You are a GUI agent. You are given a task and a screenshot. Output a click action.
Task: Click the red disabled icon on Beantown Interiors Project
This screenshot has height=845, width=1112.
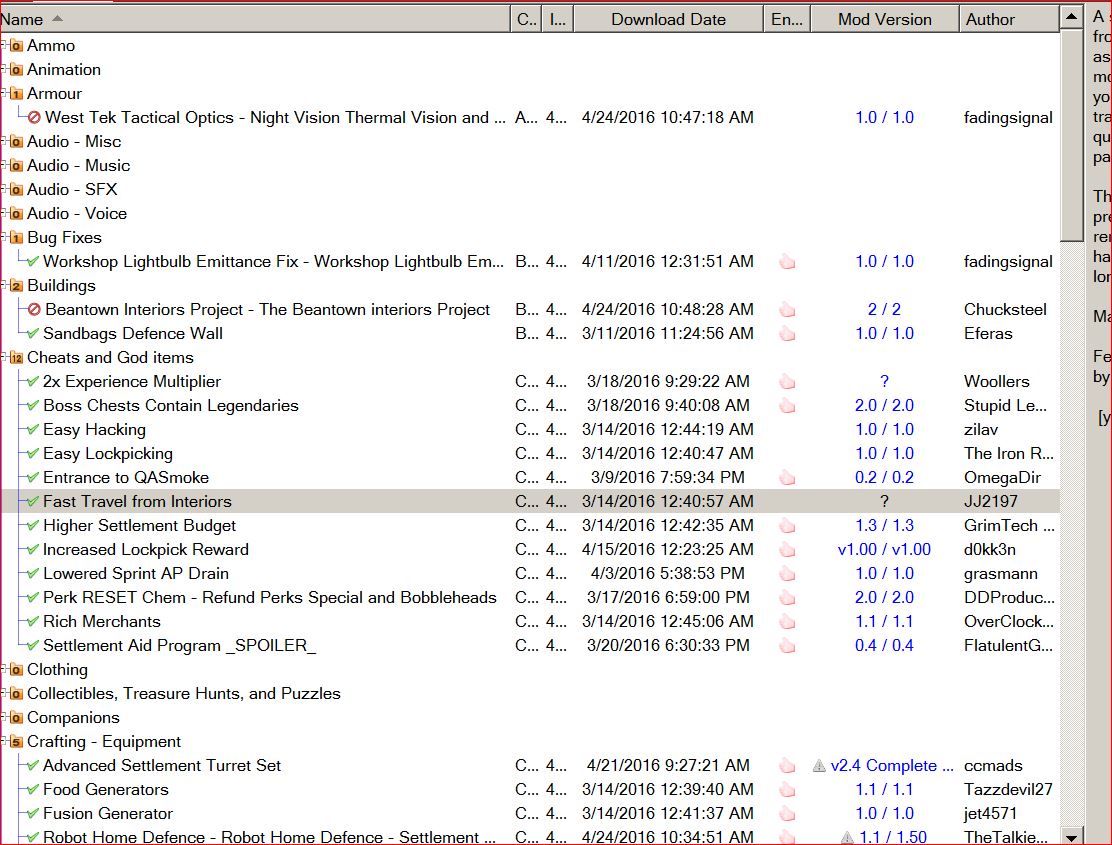(x=34, y=310)
